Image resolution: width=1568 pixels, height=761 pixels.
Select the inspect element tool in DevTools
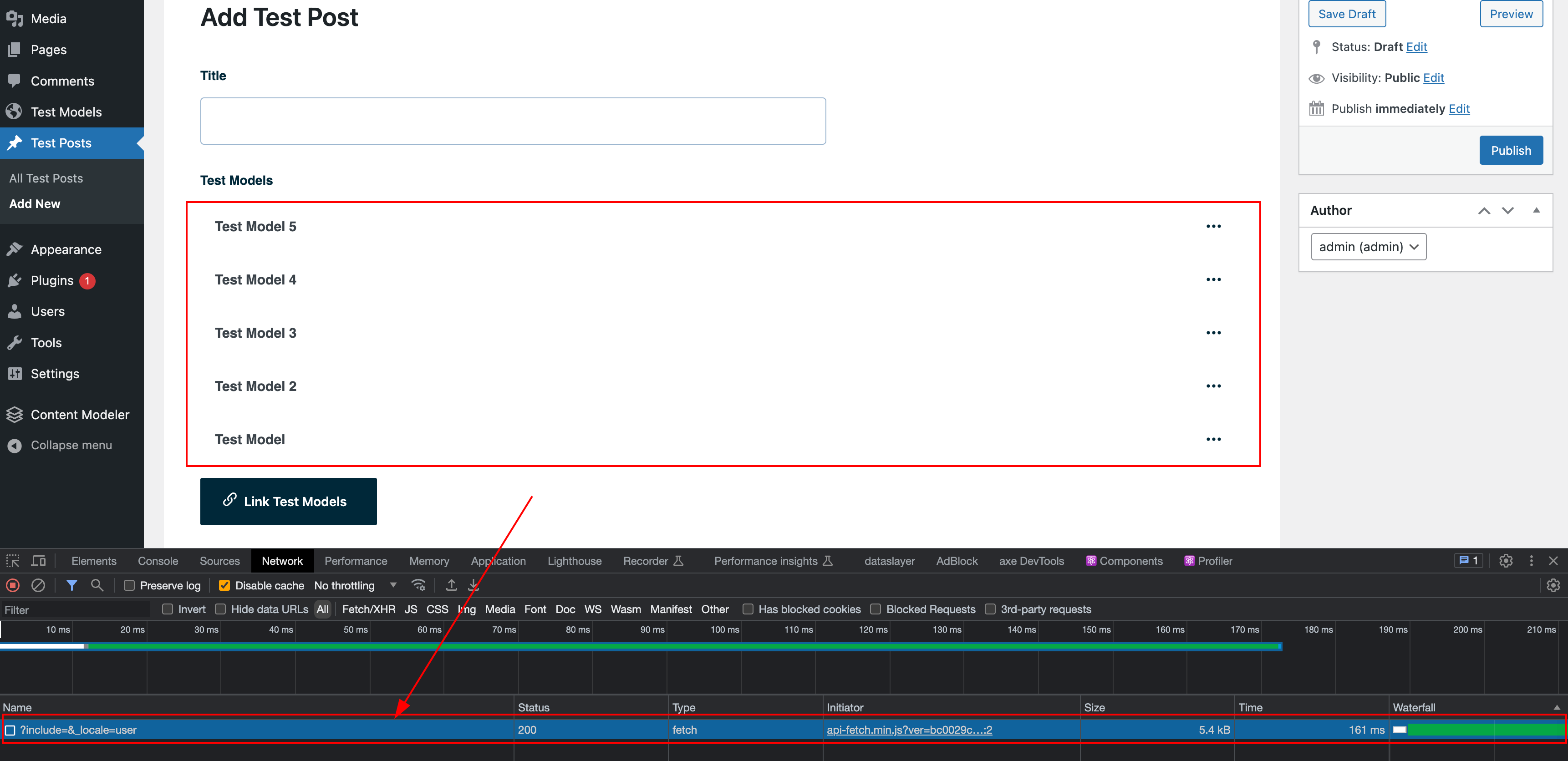pos(12,560)
